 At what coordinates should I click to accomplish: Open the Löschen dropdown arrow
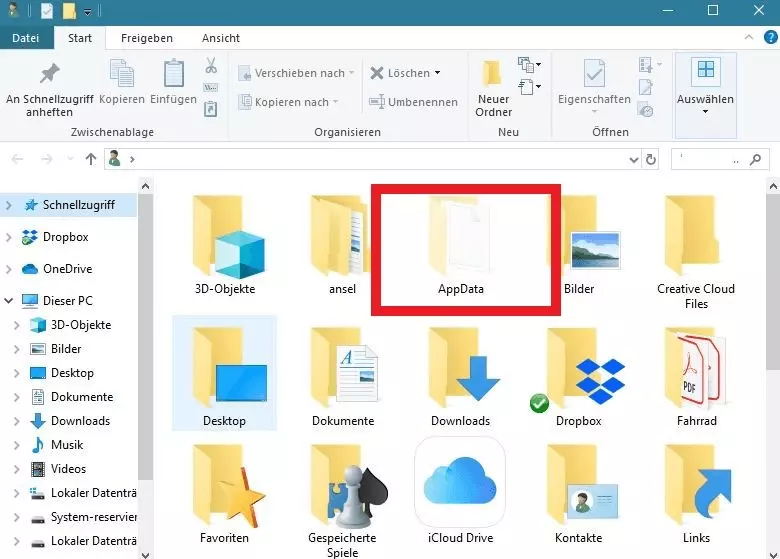pos(437,73)
